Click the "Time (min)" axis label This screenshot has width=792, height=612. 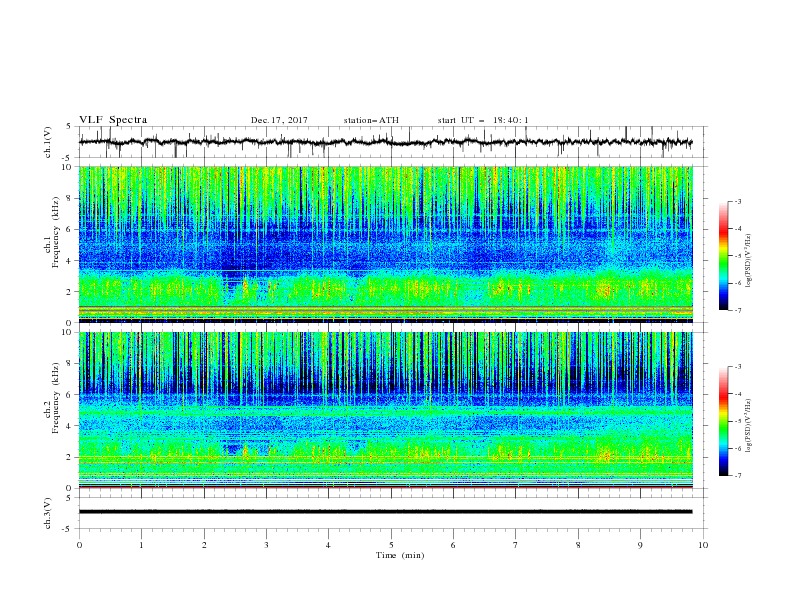click(x=400, y=555)
